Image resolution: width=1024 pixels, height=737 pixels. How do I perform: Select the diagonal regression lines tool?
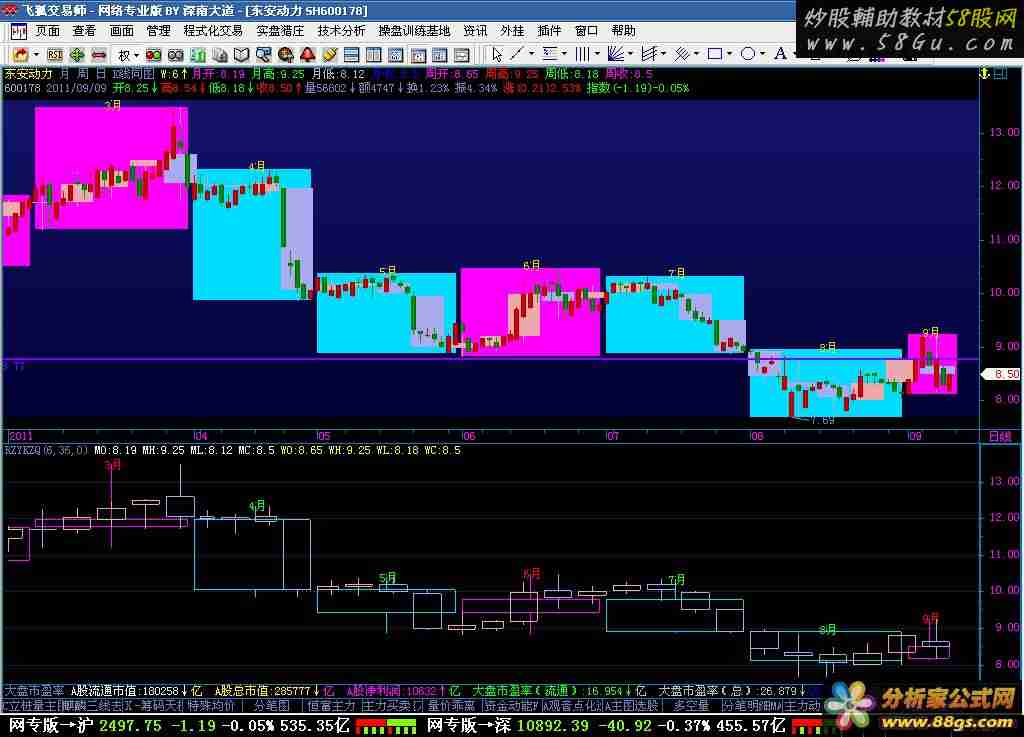coord(681,54)
